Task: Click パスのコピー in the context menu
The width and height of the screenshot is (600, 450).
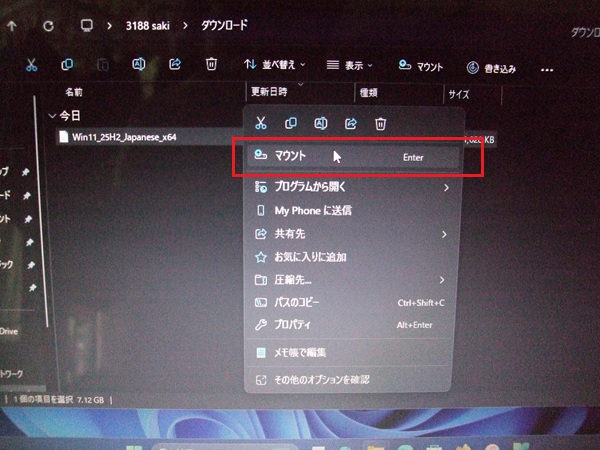Action: 297,302
